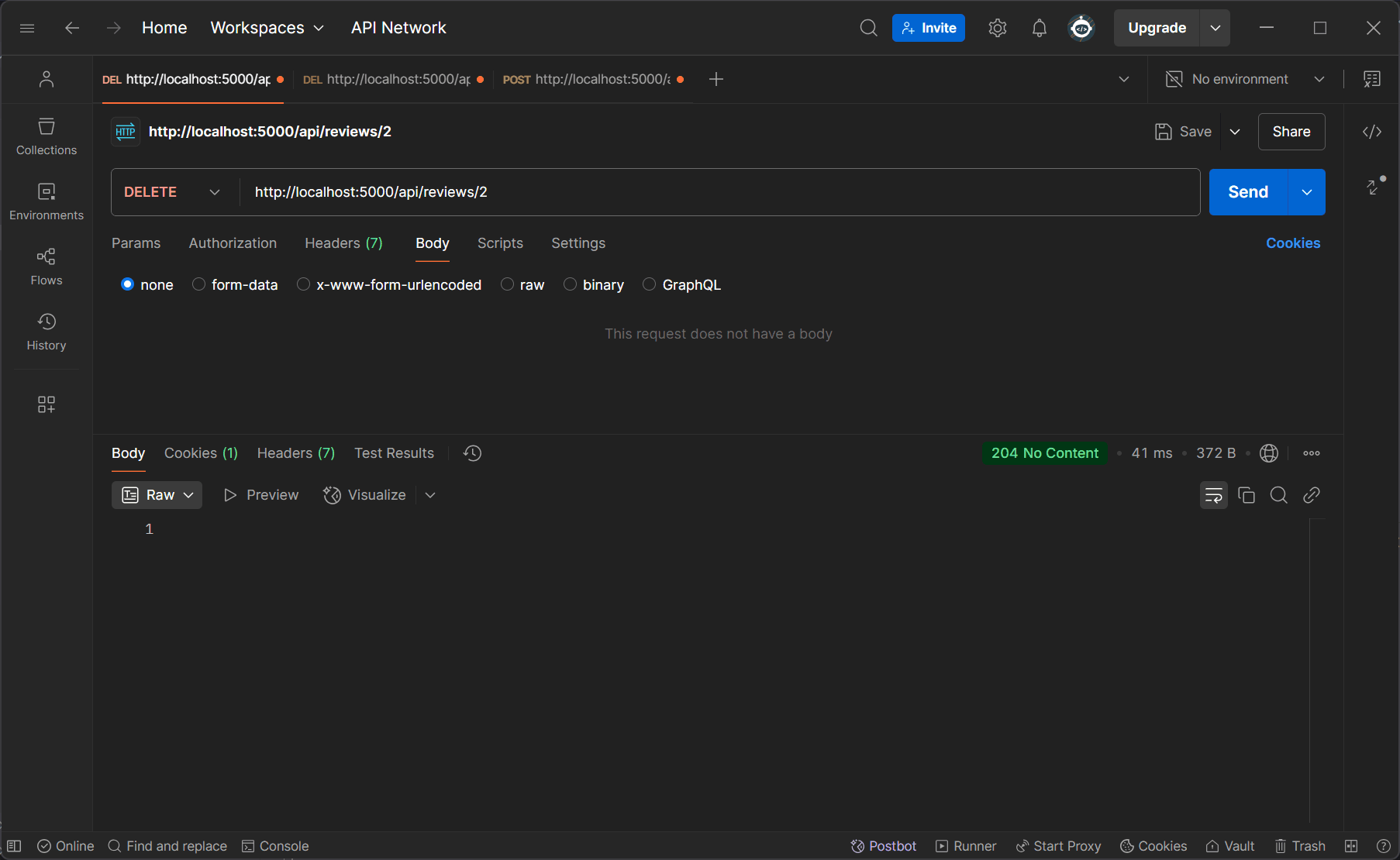The image size is (1400, 860).
Task: Switch to the Settings tab
Action: [x=578, y=243]
